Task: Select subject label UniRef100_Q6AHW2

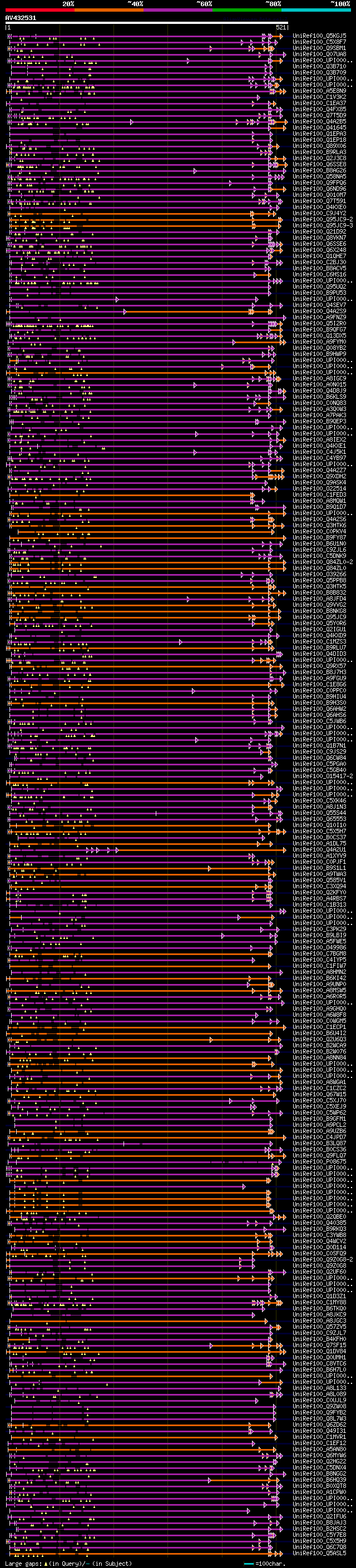Action: click(x=319, y=709)
